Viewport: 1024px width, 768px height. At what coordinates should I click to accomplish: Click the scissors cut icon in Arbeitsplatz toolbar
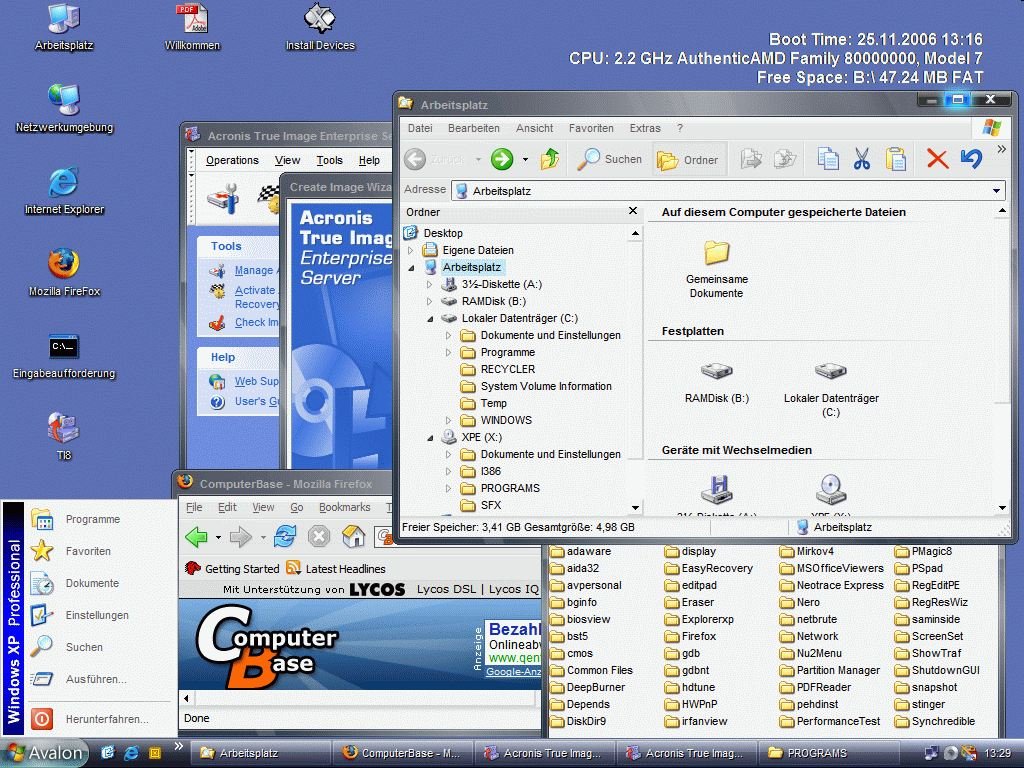click(862, 159)
